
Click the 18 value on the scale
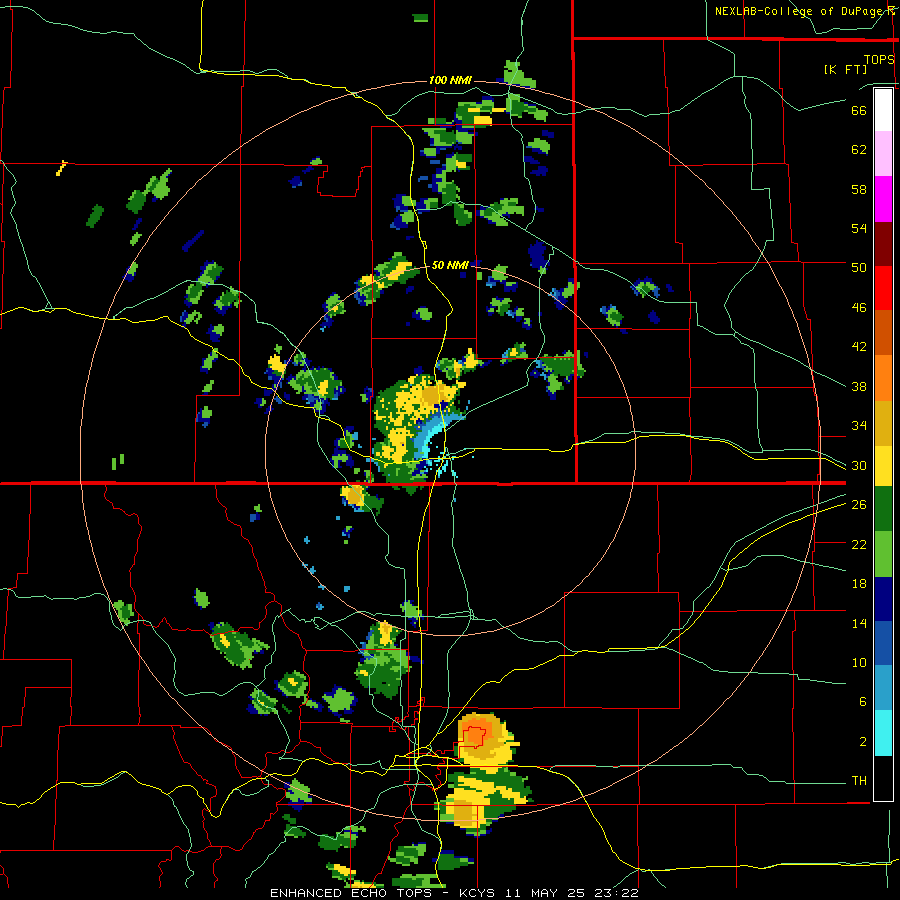[859, 584]
